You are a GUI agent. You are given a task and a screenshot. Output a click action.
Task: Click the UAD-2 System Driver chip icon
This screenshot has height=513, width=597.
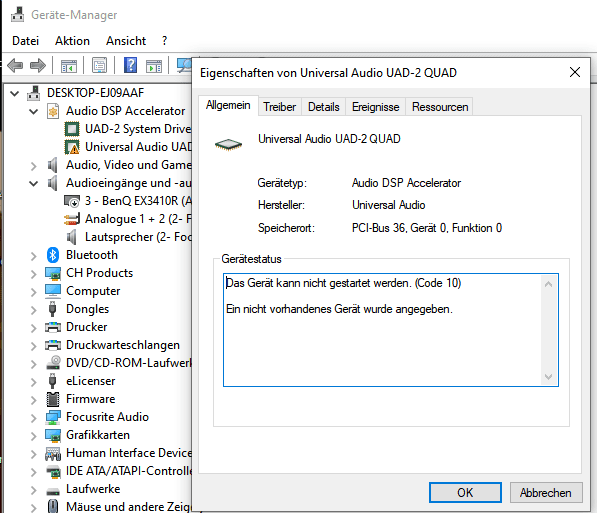click(x=72, y=129)
